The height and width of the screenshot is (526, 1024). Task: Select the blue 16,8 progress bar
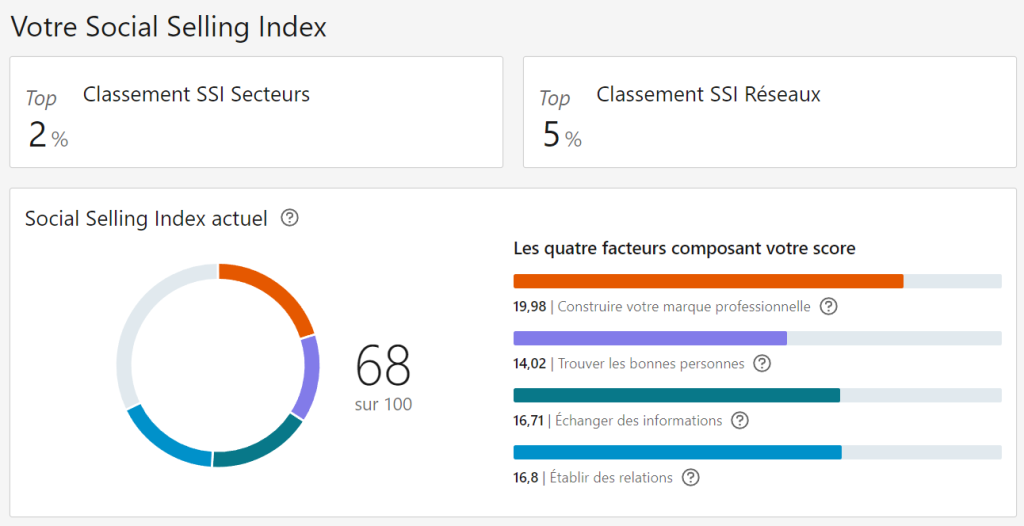(758, 452)
